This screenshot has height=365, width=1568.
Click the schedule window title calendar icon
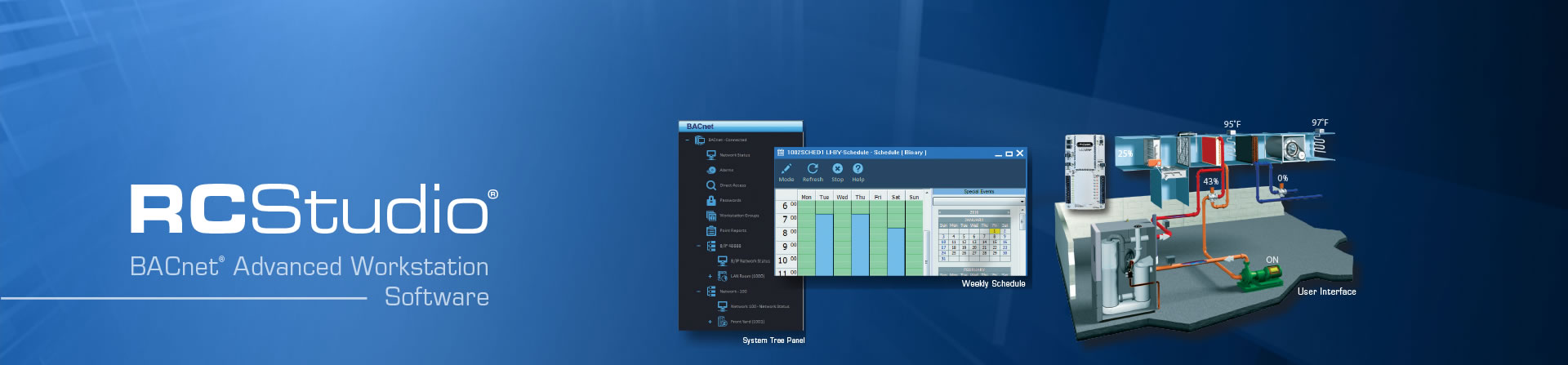tap(780, 153)
